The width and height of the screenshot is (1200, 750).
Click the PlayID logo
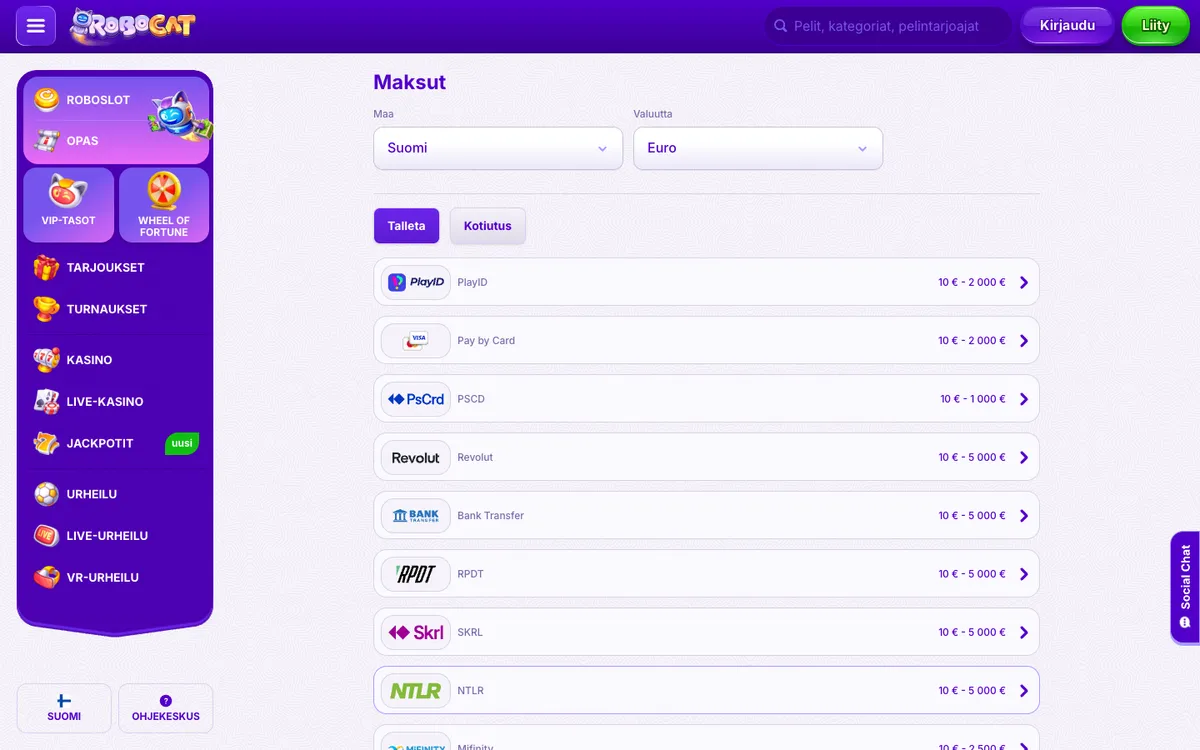tap(416, 282)
